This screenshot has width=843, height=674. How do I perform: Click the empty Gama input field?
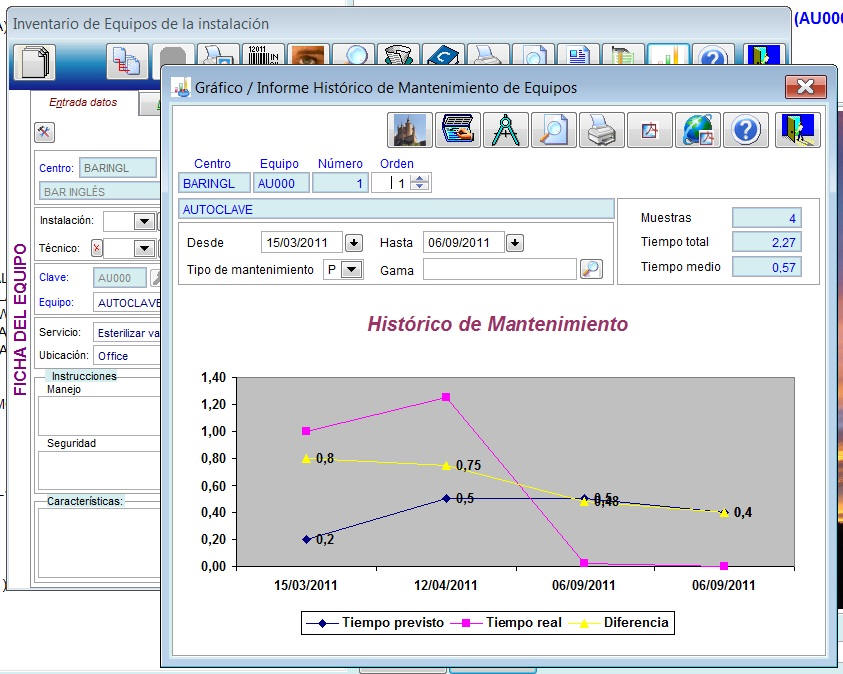coord(499,269)
